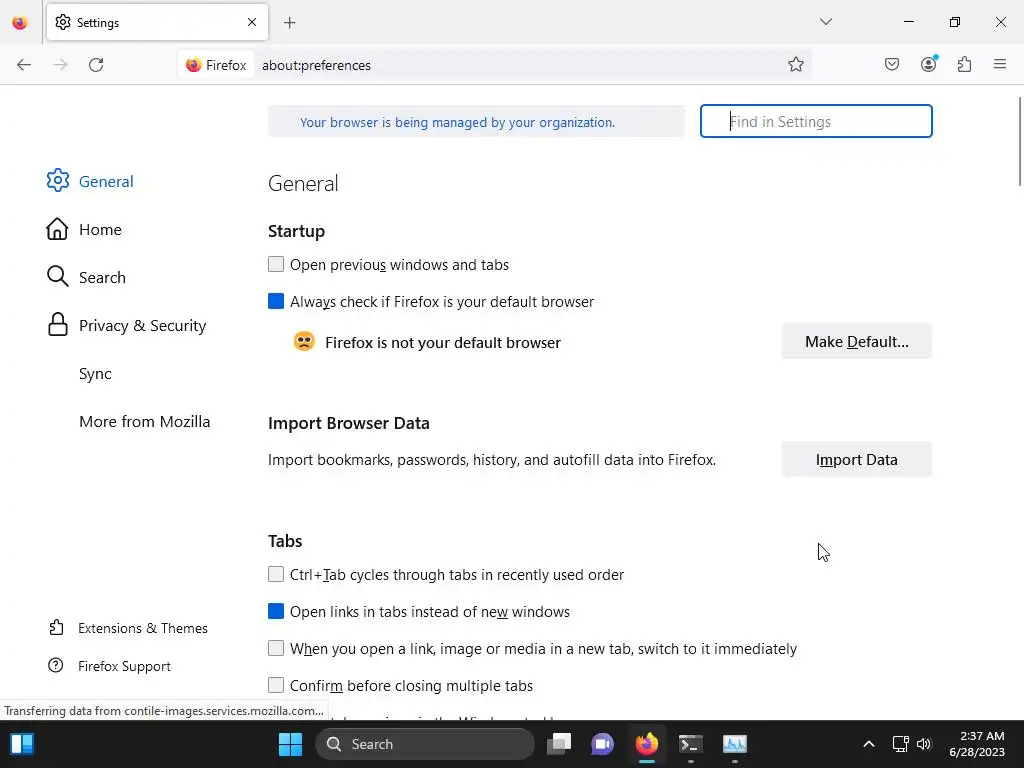Click the Firefox View icon in the tab bar

[20, 23]
